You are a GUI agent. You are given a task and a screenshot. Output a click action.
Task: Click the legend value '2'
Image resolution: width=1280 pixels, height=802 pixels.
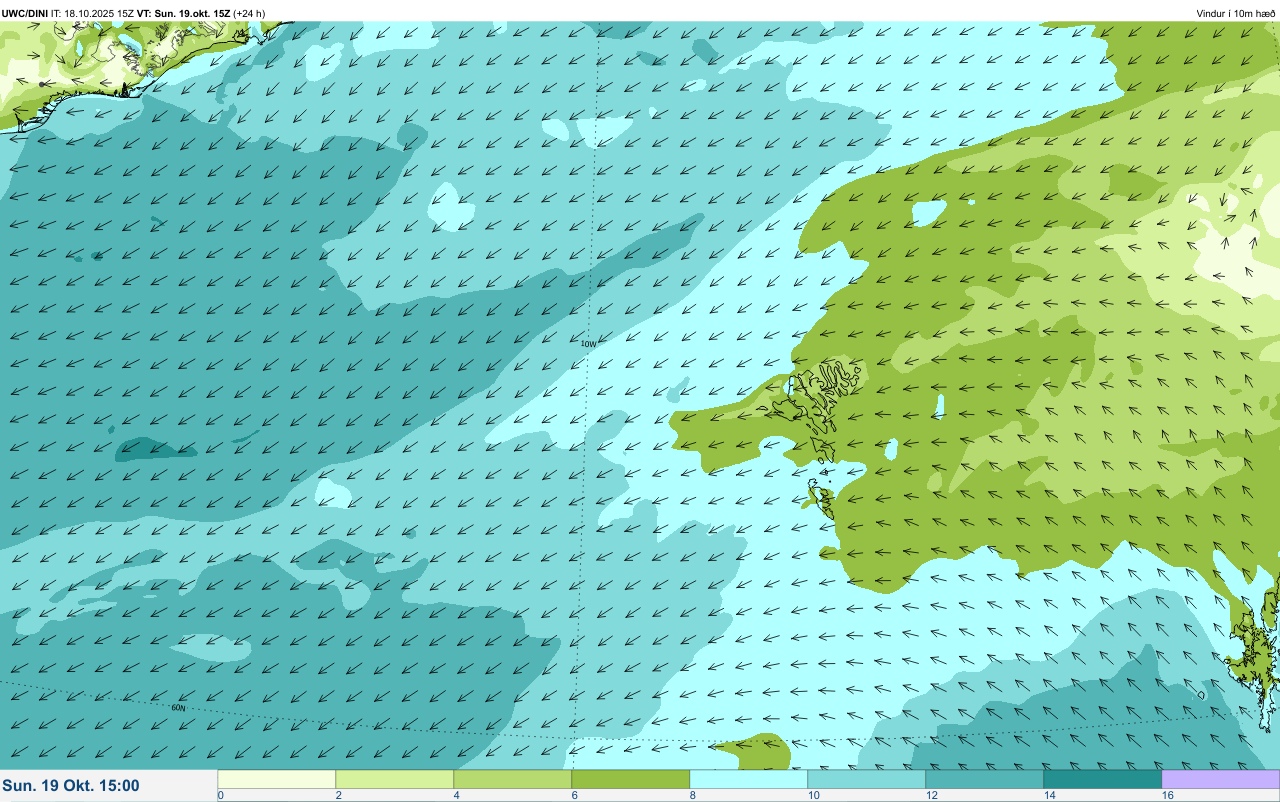[339, 795]
